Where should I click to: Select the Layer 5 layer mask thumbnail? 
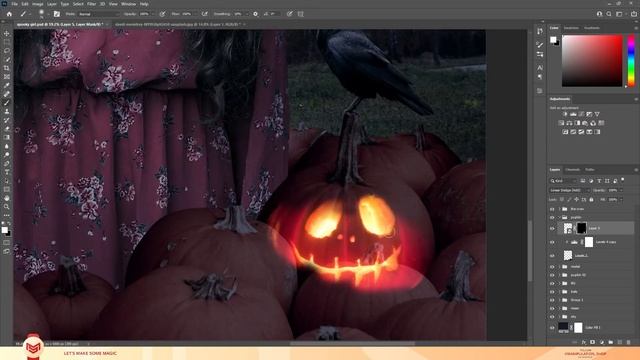(x=581, y=228)
